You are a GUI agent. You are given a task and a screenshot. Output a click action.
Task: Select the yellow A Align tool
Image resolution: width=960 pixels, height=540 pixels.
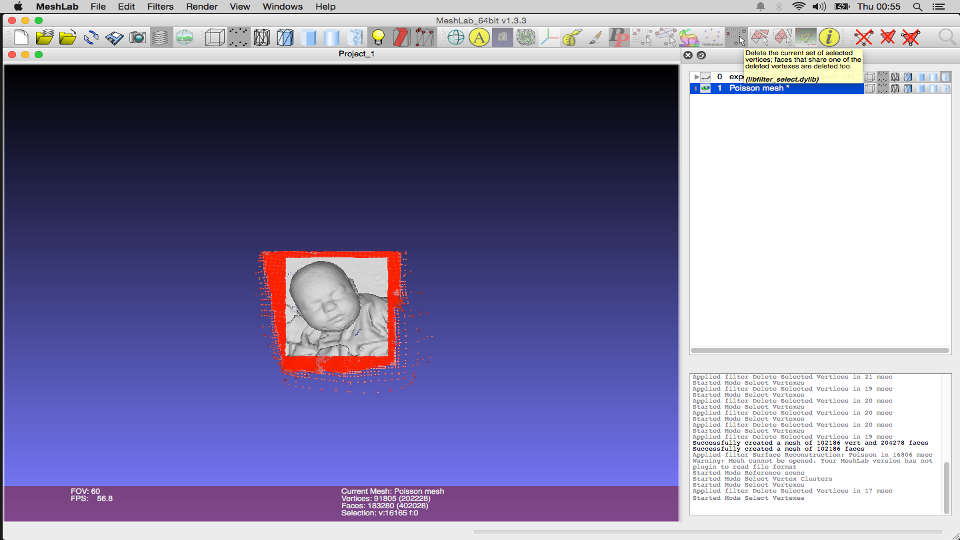(x=479, y=37)
